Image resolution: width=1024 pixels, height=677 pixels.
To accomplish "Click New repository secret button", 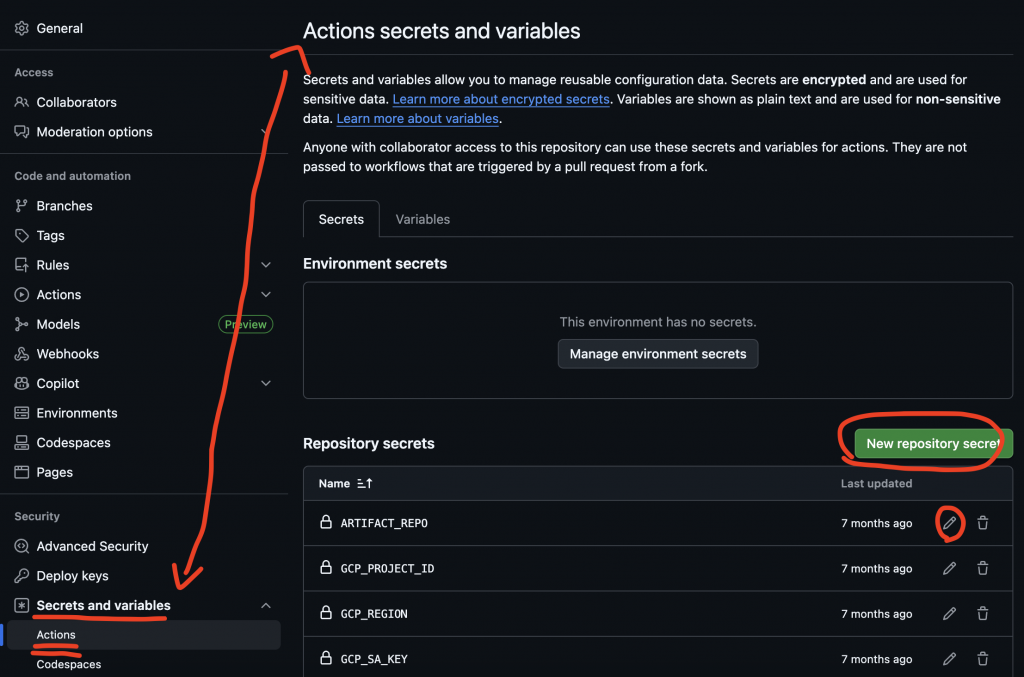I will 933,443.
